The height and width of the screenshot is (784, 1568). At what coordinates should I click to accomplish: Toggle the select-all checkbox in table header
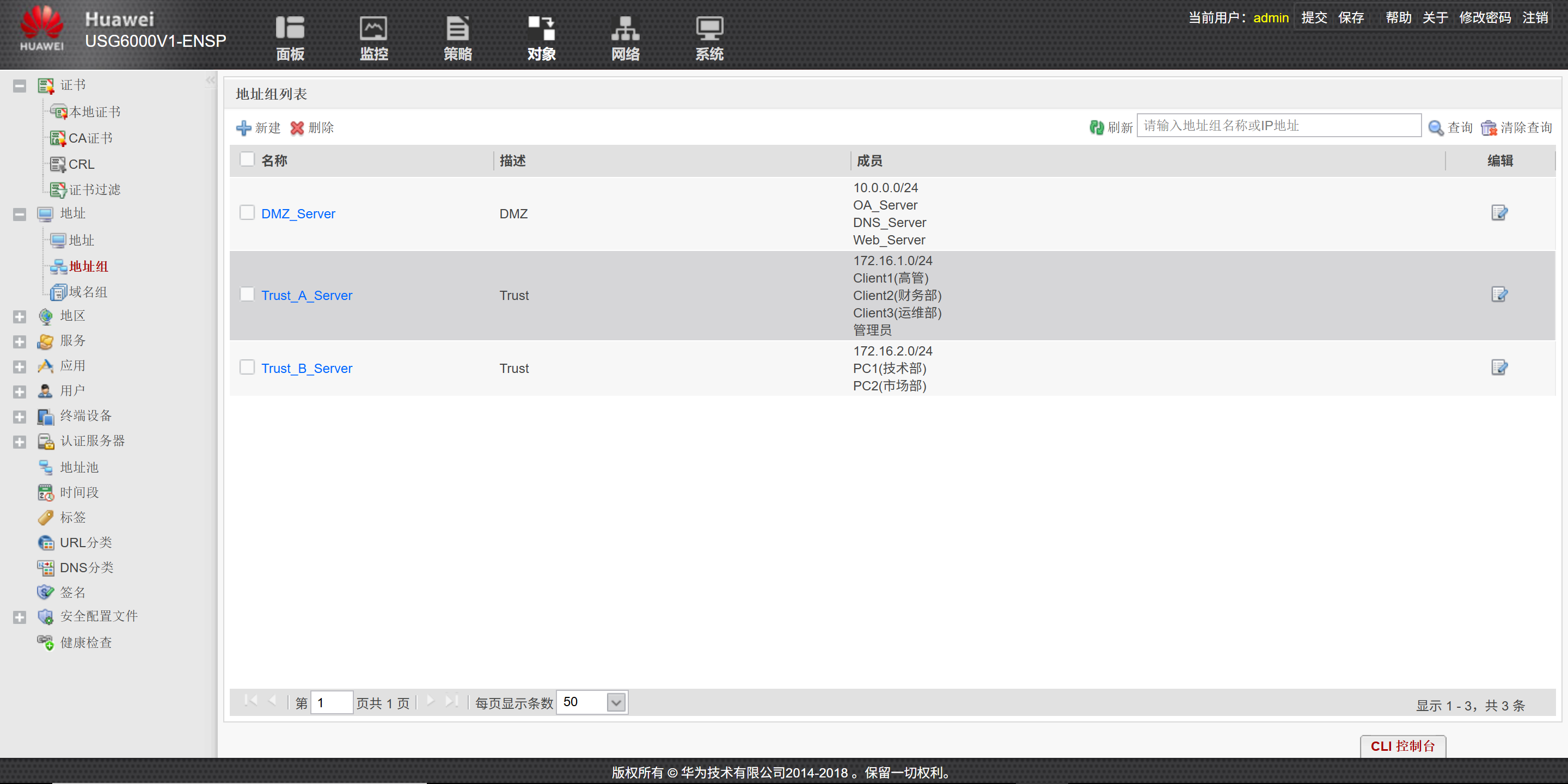[x=247, y=160]
